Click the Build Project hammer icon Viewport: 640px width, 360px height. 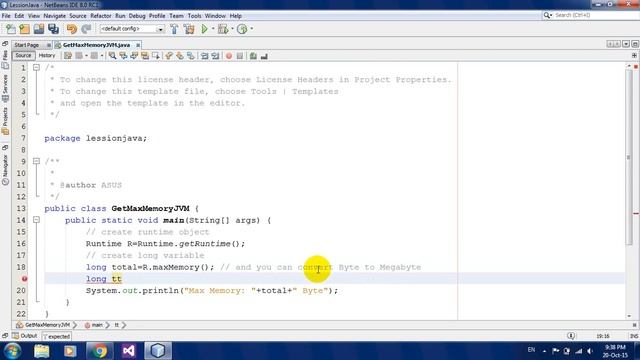[x=174, y=29]
